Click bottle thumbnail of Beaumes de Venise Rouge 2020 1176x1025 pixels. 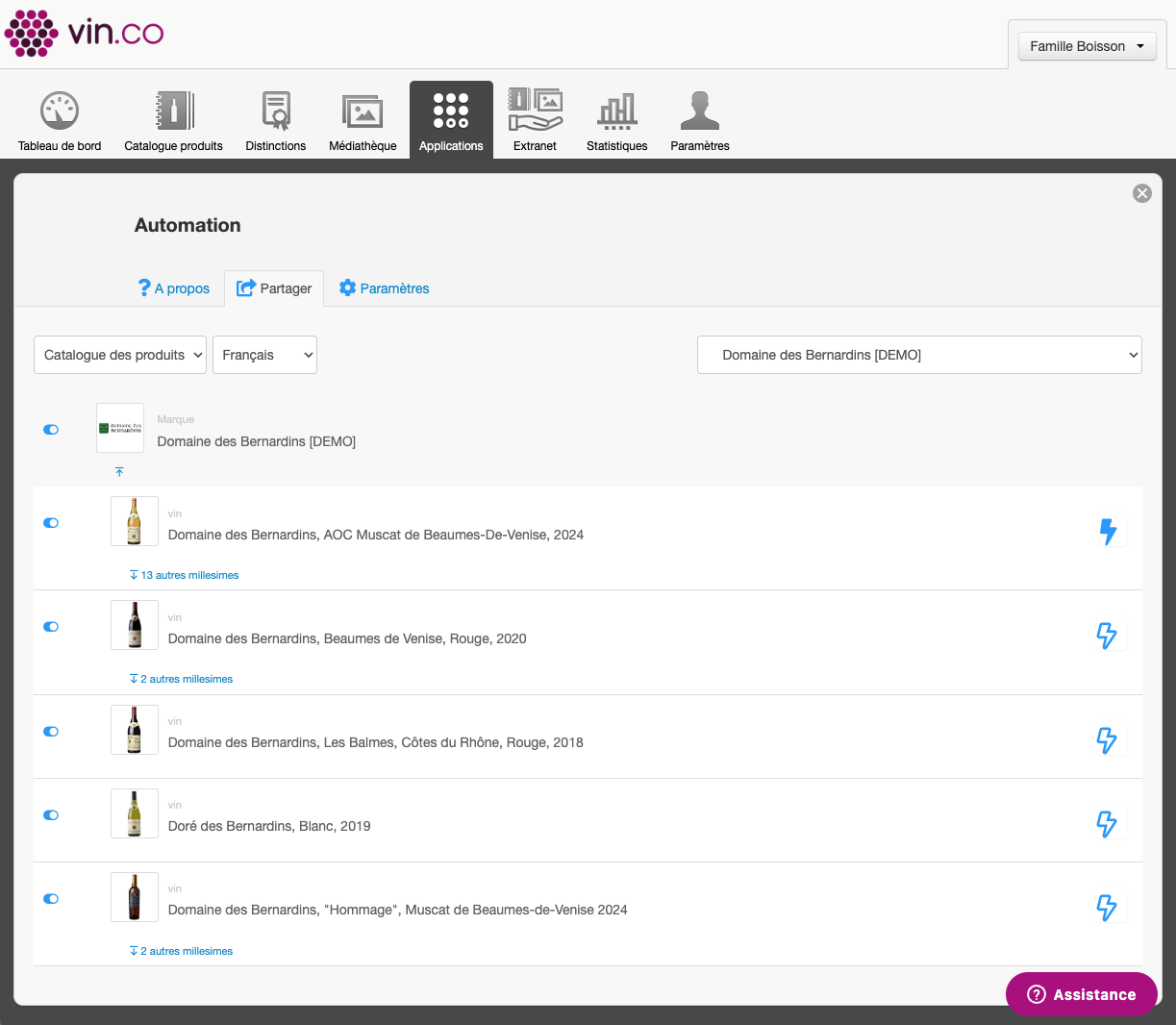(x=135, y=625)
